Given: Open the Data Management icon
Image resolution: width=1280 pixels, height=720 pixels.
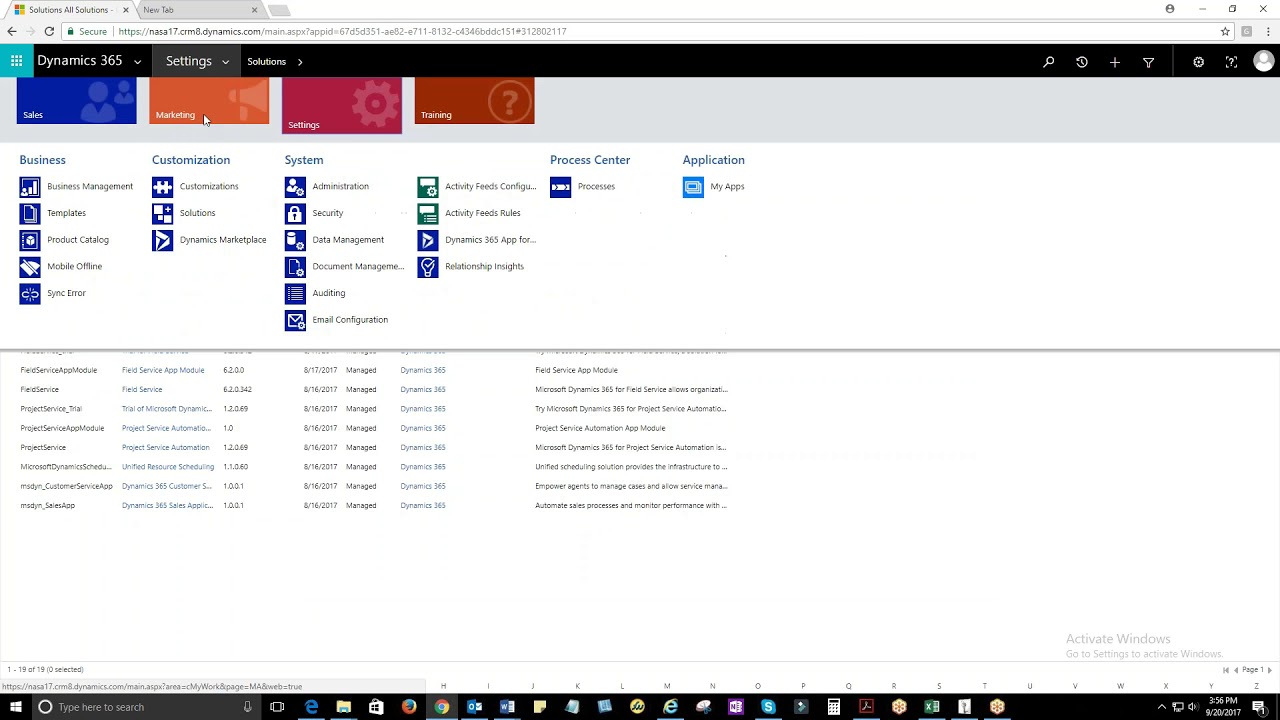Looking at the screenshot, I should [295, 240].
